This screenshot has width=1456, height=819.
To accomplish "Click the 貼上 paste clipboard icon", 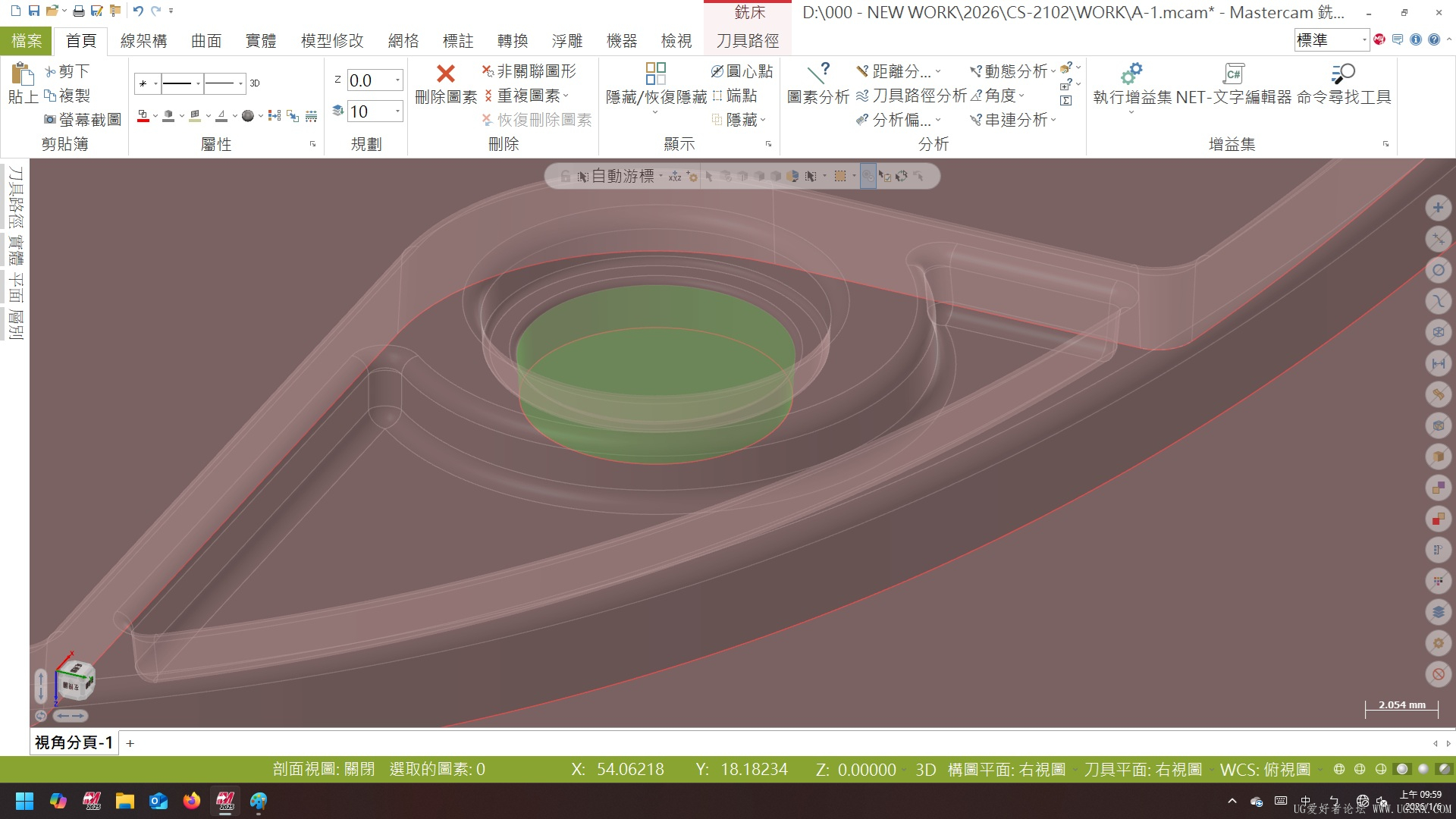I will pyautogui.click(x=23, y=74).
